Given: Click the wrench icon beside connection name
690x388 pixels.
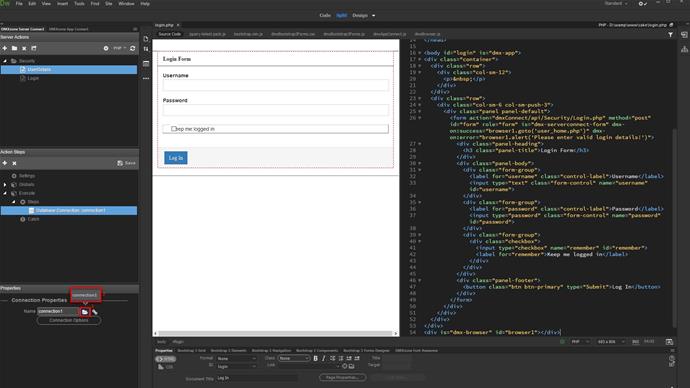Looking at the screenshot, I should coord(95,312).
